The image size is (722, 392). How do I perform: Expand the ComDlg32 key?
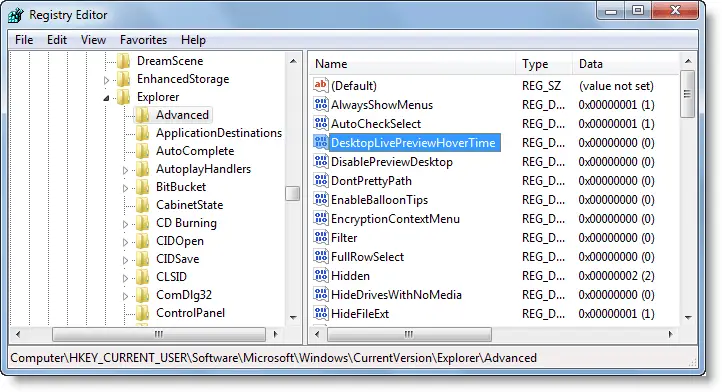pos(125,296)
